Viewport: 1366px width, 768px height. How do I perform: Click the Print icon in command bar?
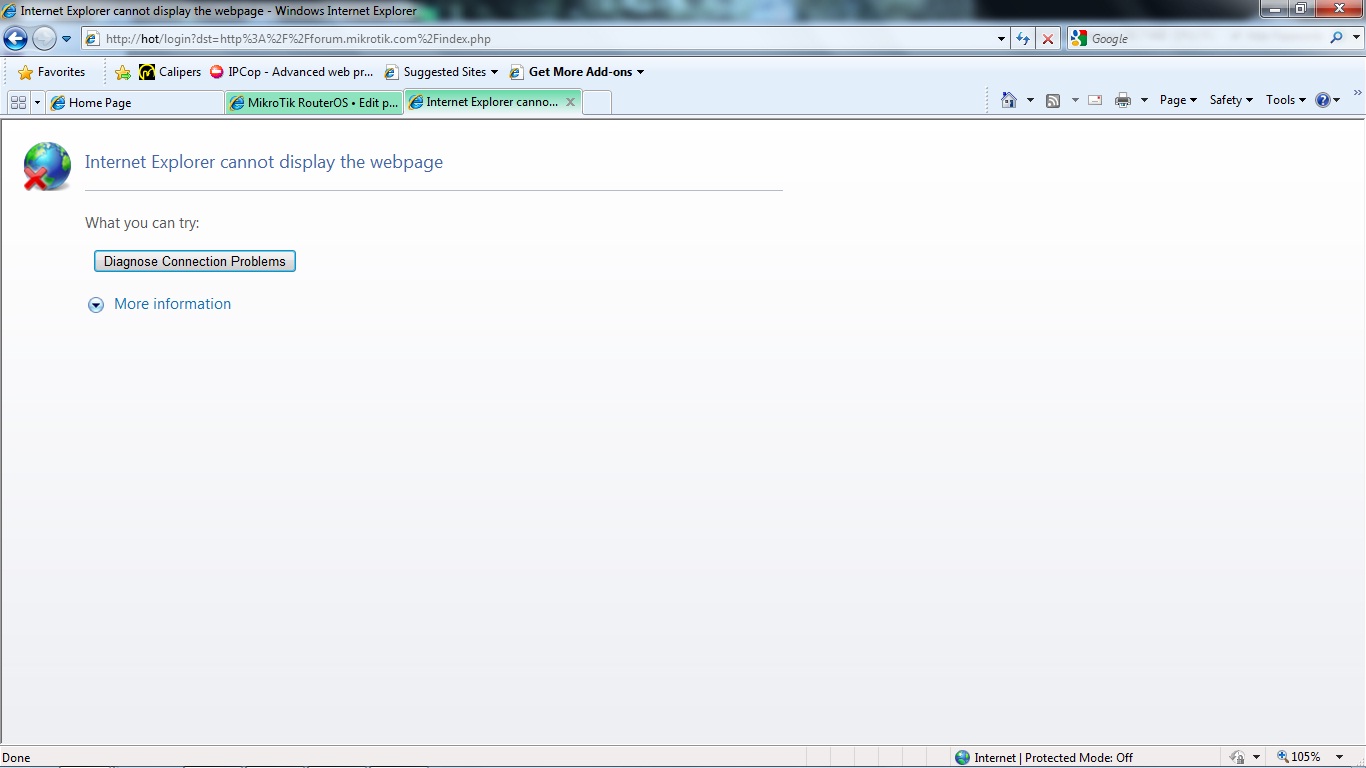(1123, 100)
